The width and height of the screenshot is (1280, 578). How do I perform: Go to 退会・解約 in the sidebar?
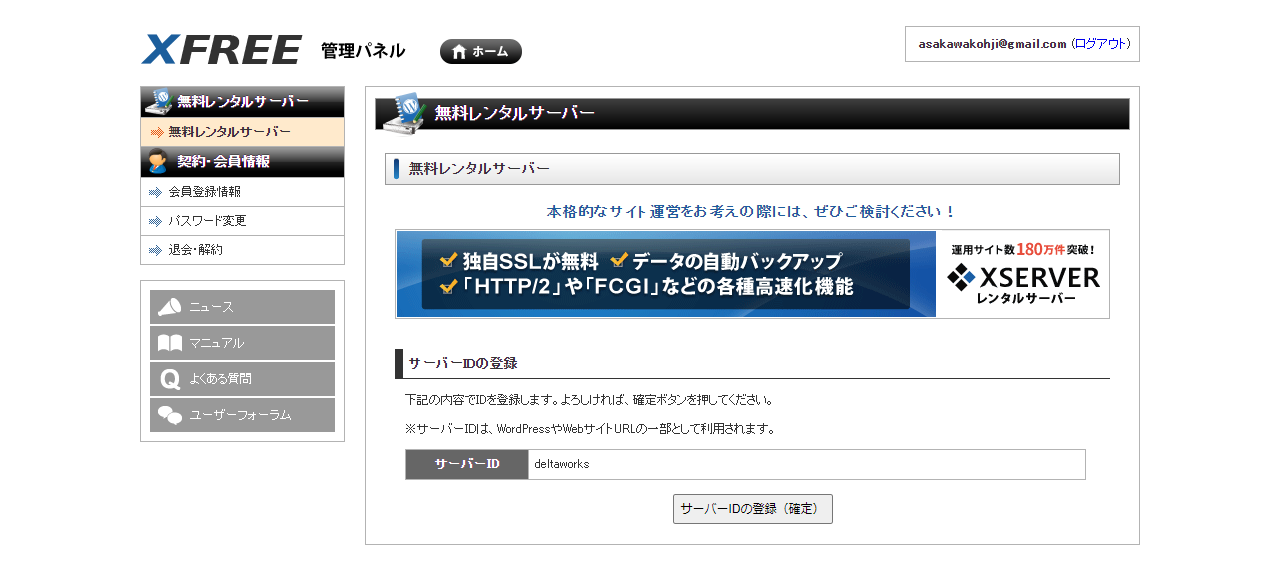pyautogui.click(x=195, y=250)
